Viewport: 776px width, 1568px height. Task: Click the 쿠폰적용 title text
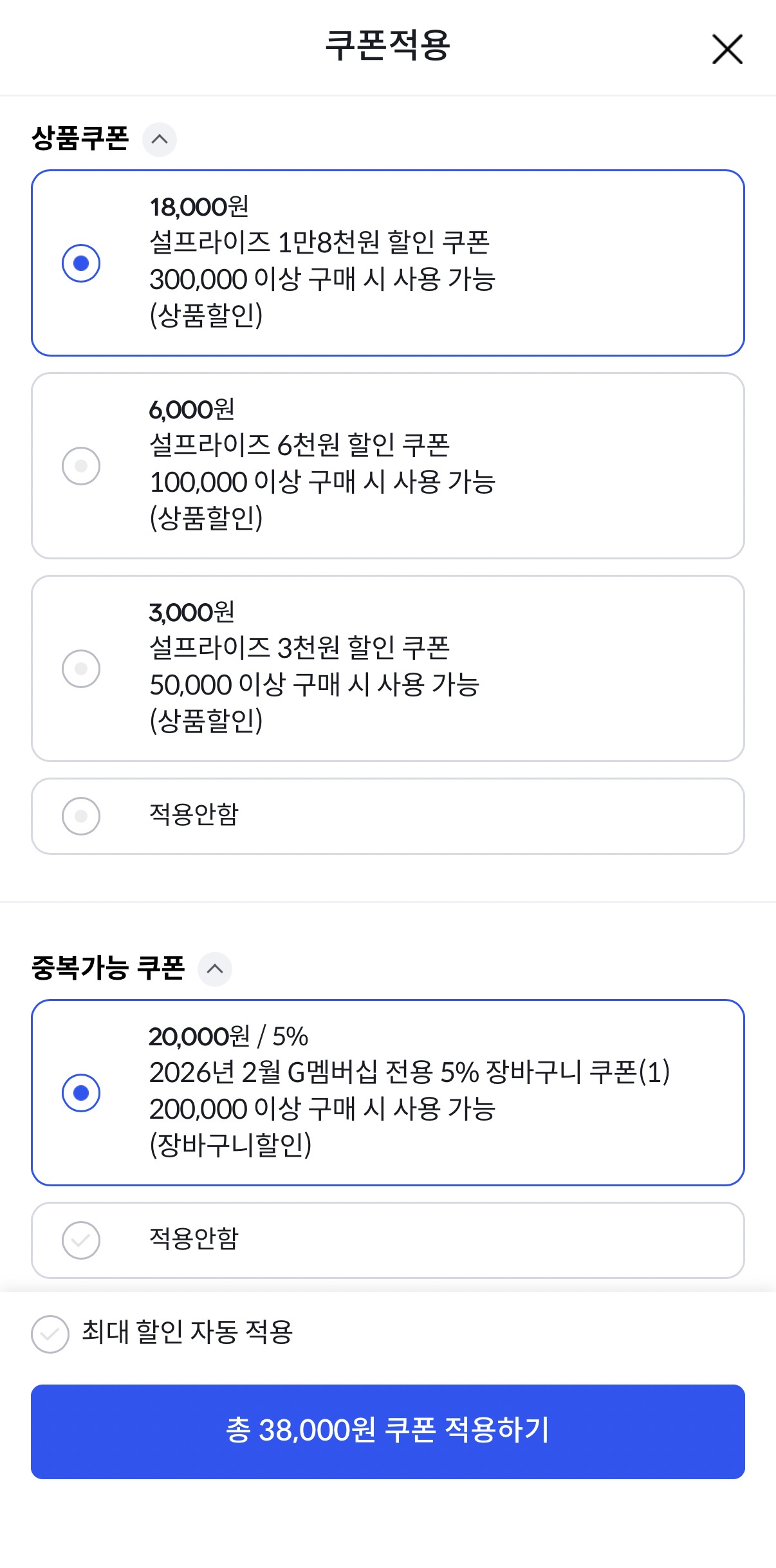387,46
